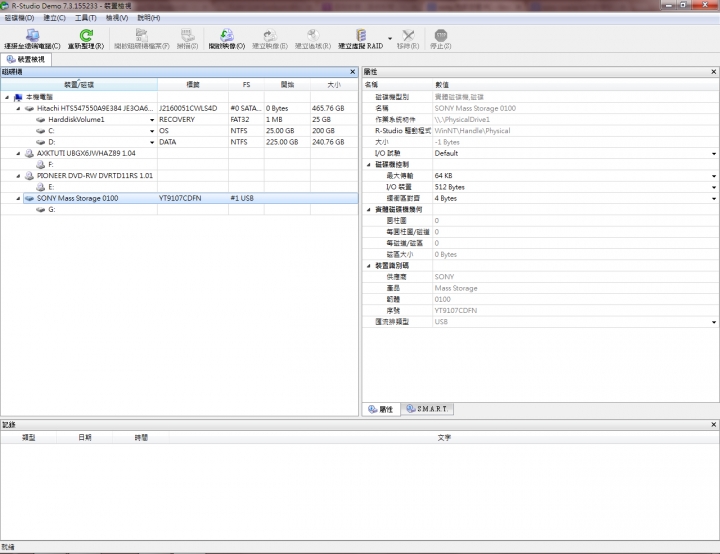Open the dropdown arrow on the D: row

[x=152, y=142]
